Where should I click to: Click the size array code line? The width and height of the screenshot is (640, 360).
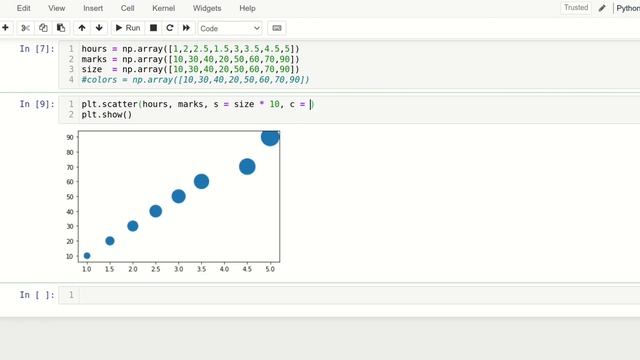[x=190, y=69]
